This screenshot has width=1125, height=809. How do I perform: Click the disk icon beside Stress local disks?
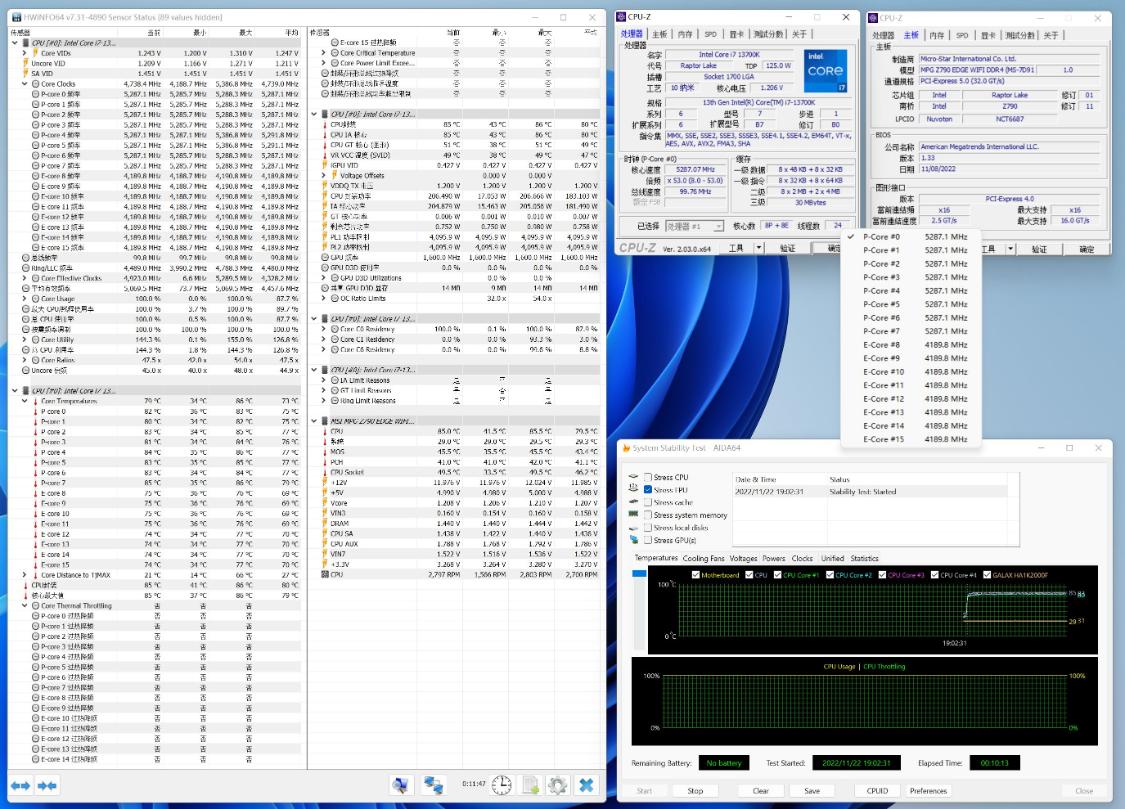point(633,528)
